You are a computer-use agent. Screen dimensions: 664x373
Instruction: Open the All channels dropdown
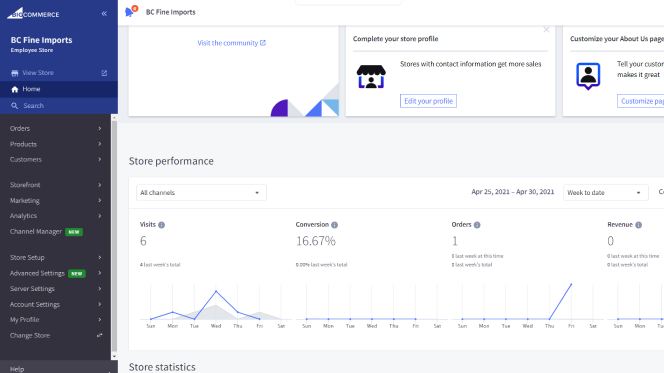pos(201,193)
